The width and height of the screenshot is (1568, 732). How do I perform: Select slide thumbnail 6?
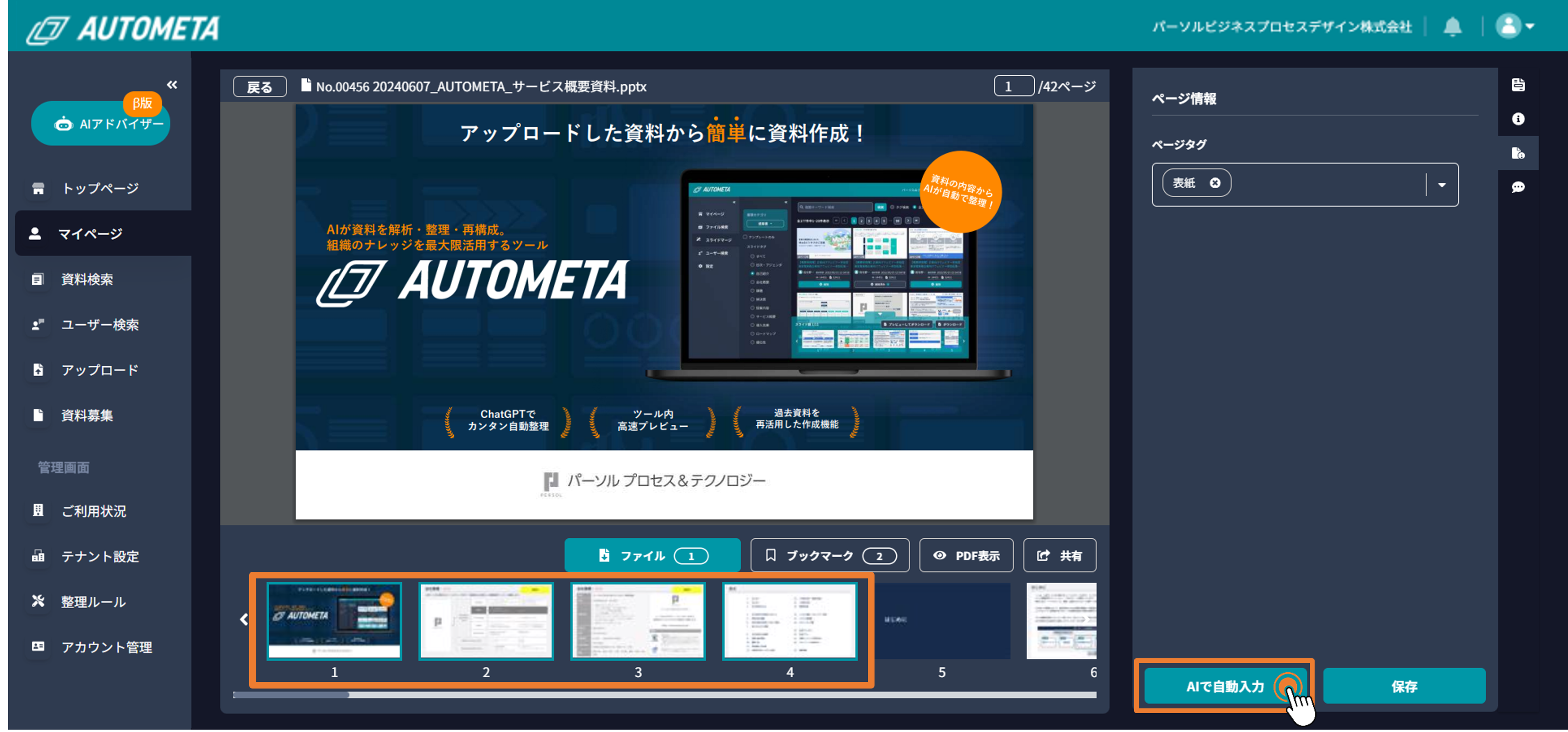point(1062,621)
